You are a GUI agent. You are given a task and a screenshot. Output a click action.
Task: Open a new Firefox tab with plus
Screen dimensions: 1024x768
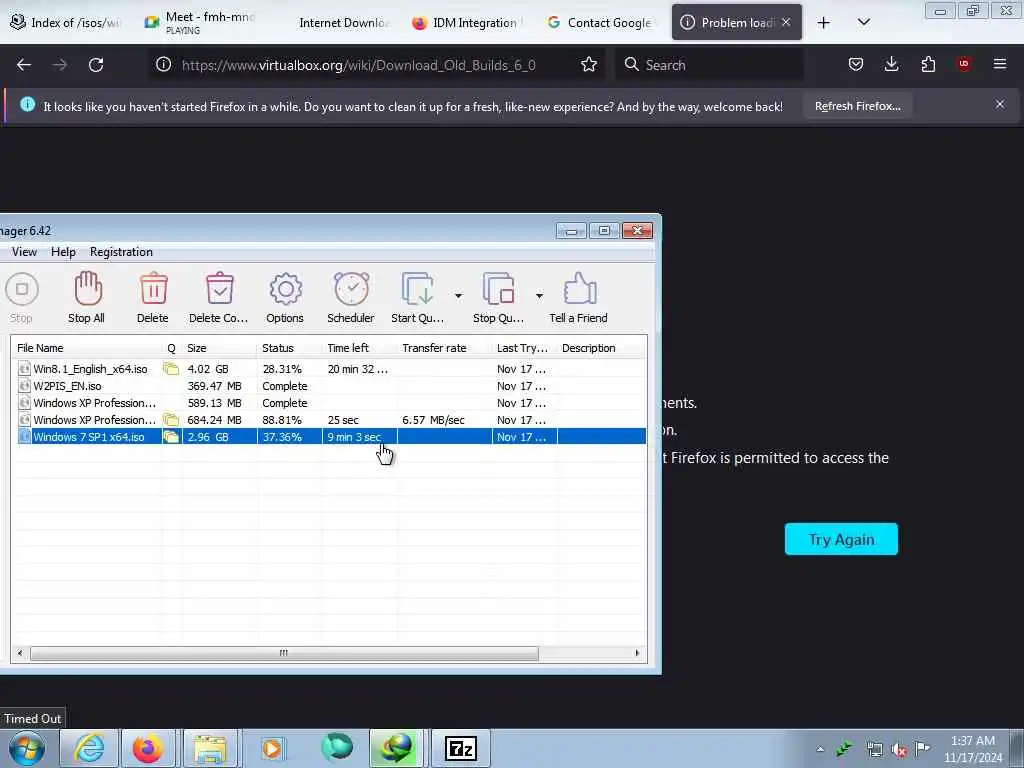(x=824, y=23)
